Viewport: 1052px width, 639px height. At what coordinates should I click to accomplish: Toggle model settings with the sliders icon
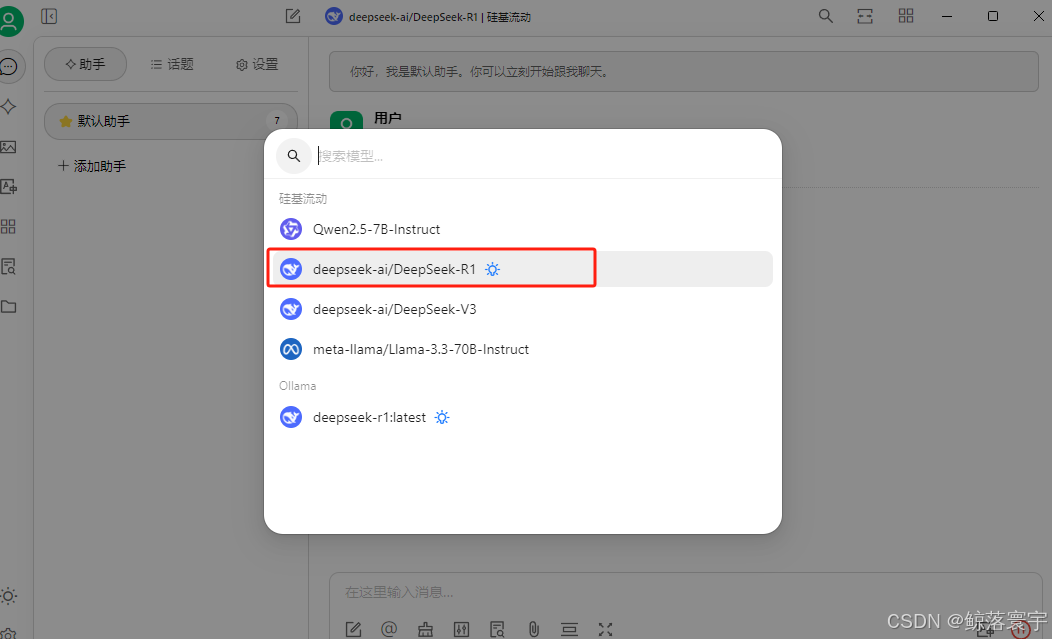pyautogui.click(x=461, y=629)
